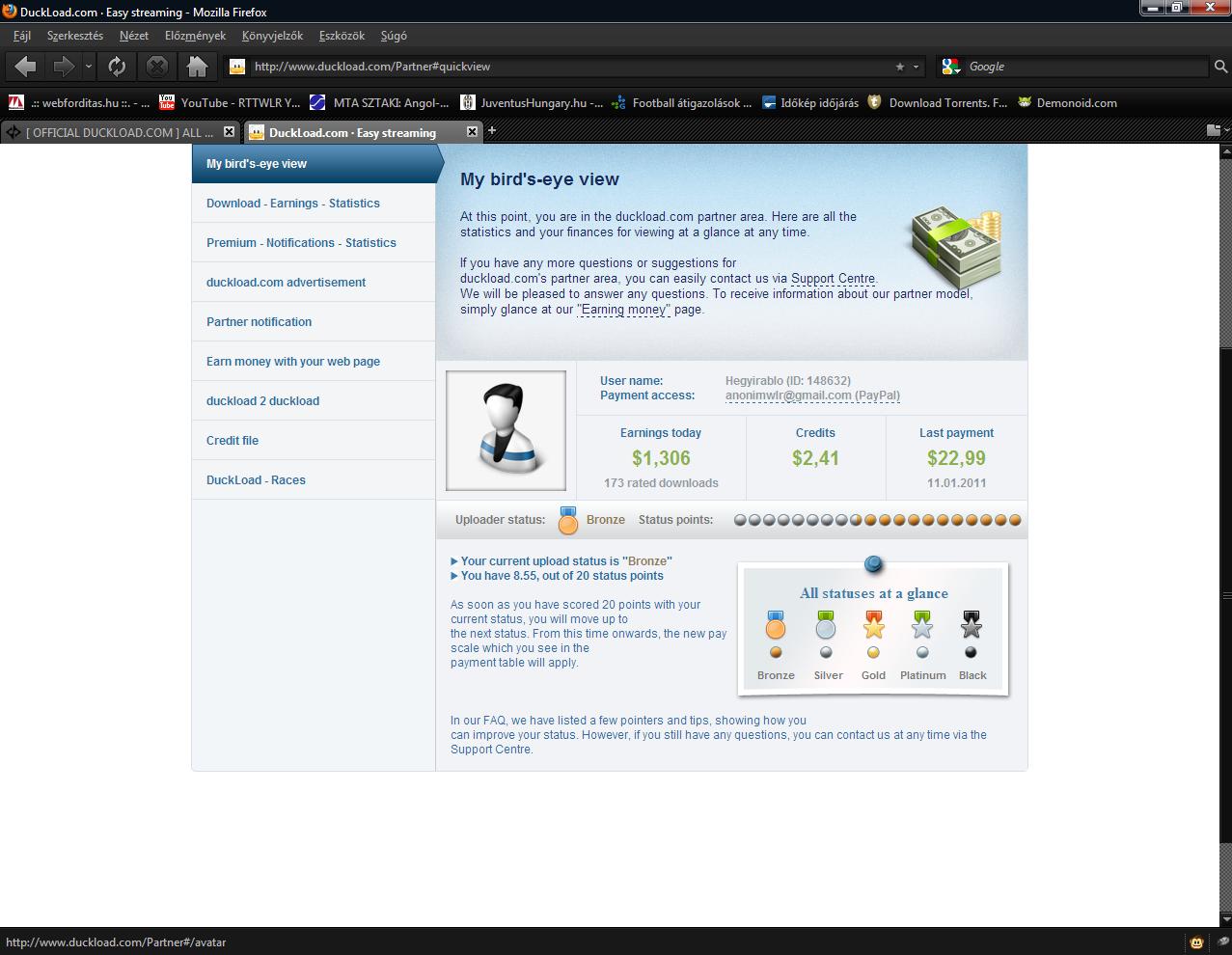Open the Nézet menu
This screenshot has height=955, width=1232.
click(x=134, y=36)
